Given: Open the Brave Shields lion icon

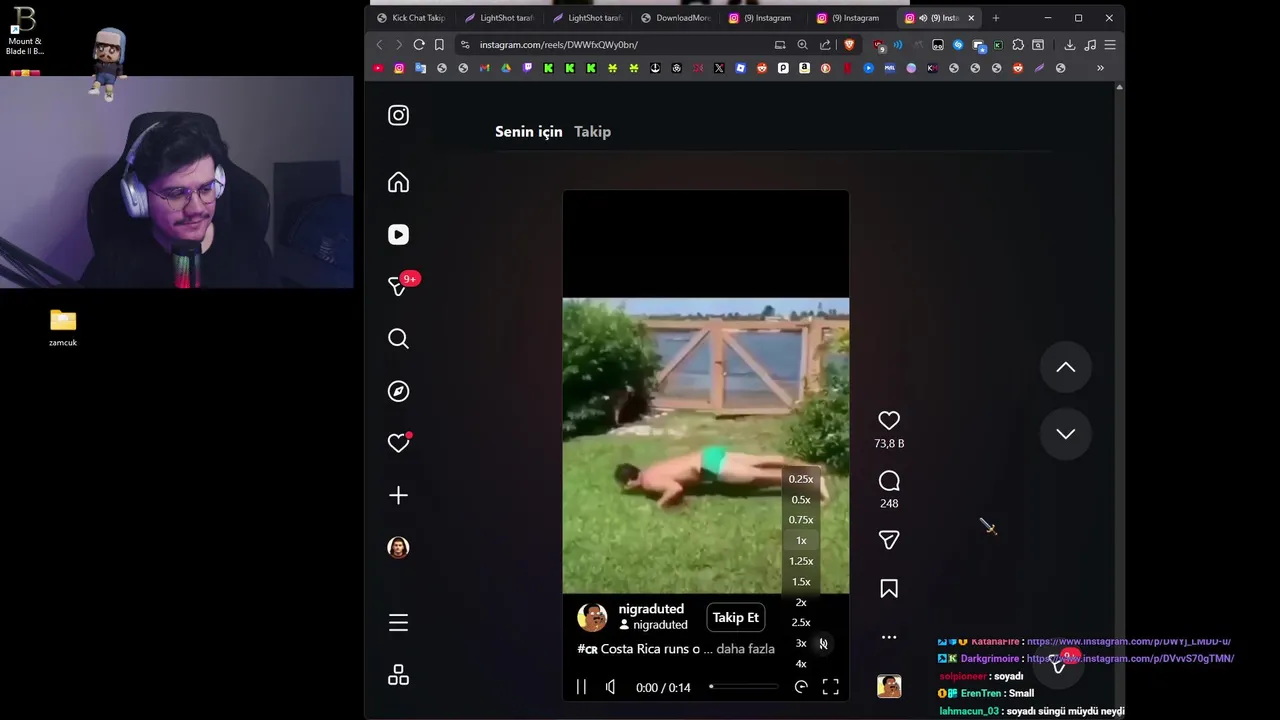Looking at the screenshot, I should pyautogui.click(x=849, y=45).
